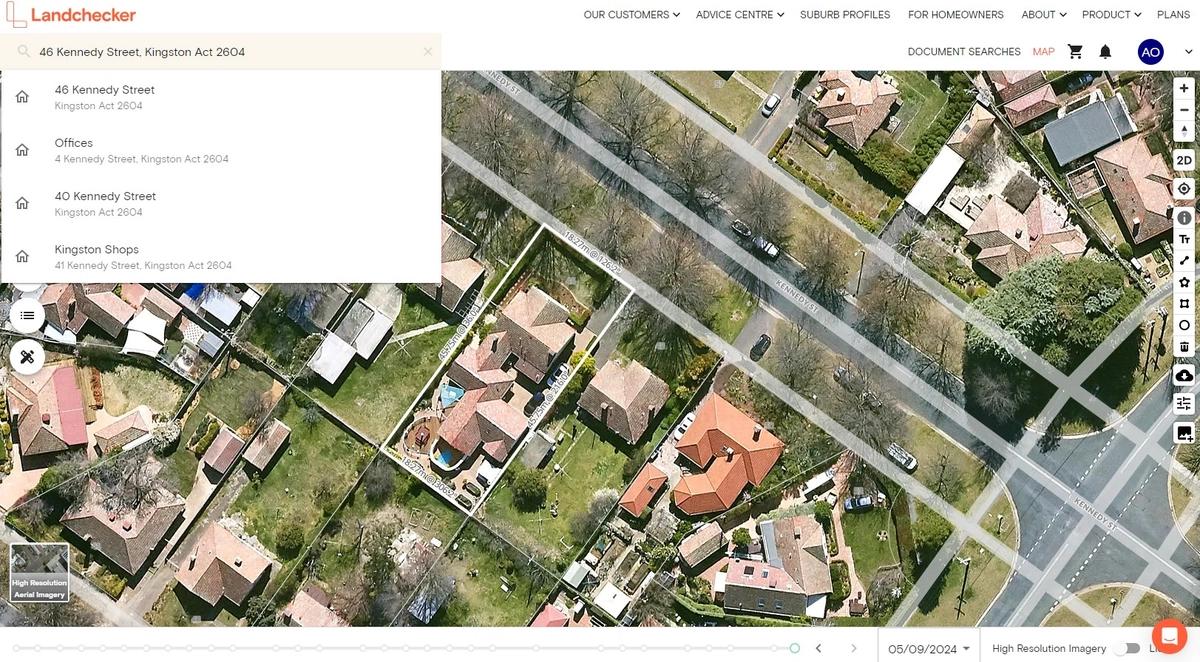This screenshot has height=662, width=1200.
Task: Open the layer adjustment sliders icon
Action: 1184,403
